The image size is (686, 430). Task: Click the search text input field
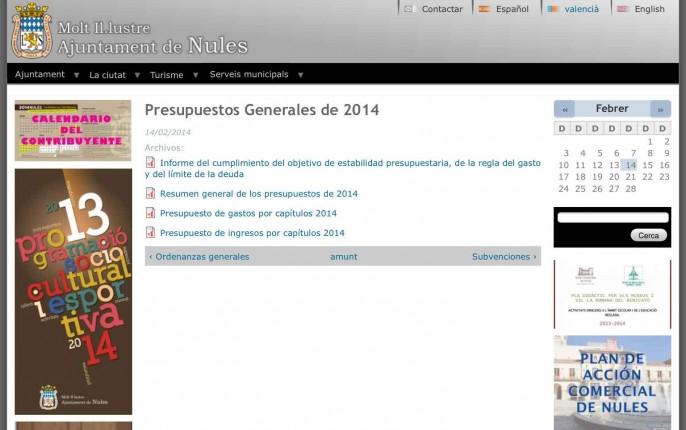(x=612, y=217)
